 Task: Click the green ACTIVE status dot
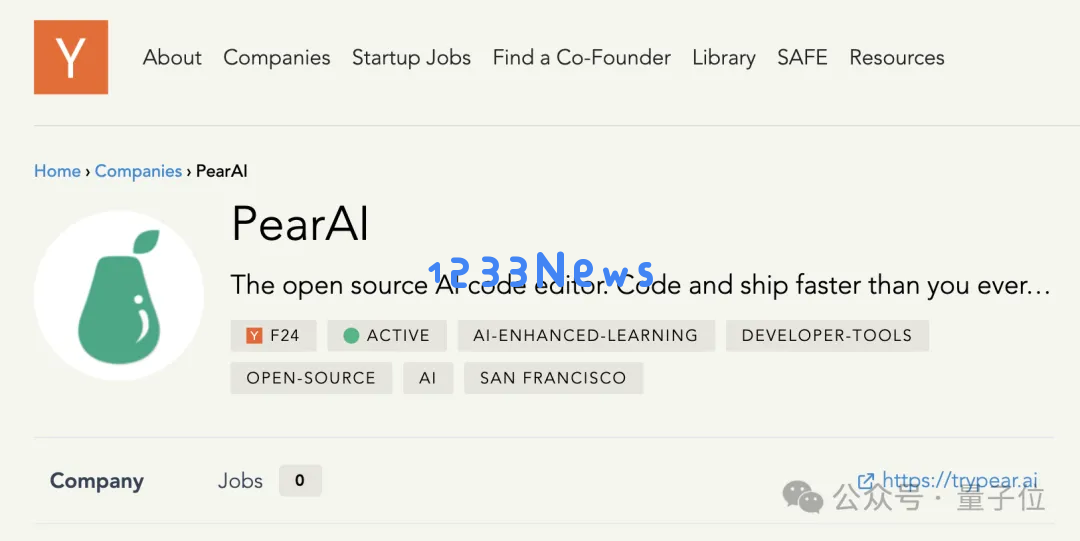(x=351, y=336)
